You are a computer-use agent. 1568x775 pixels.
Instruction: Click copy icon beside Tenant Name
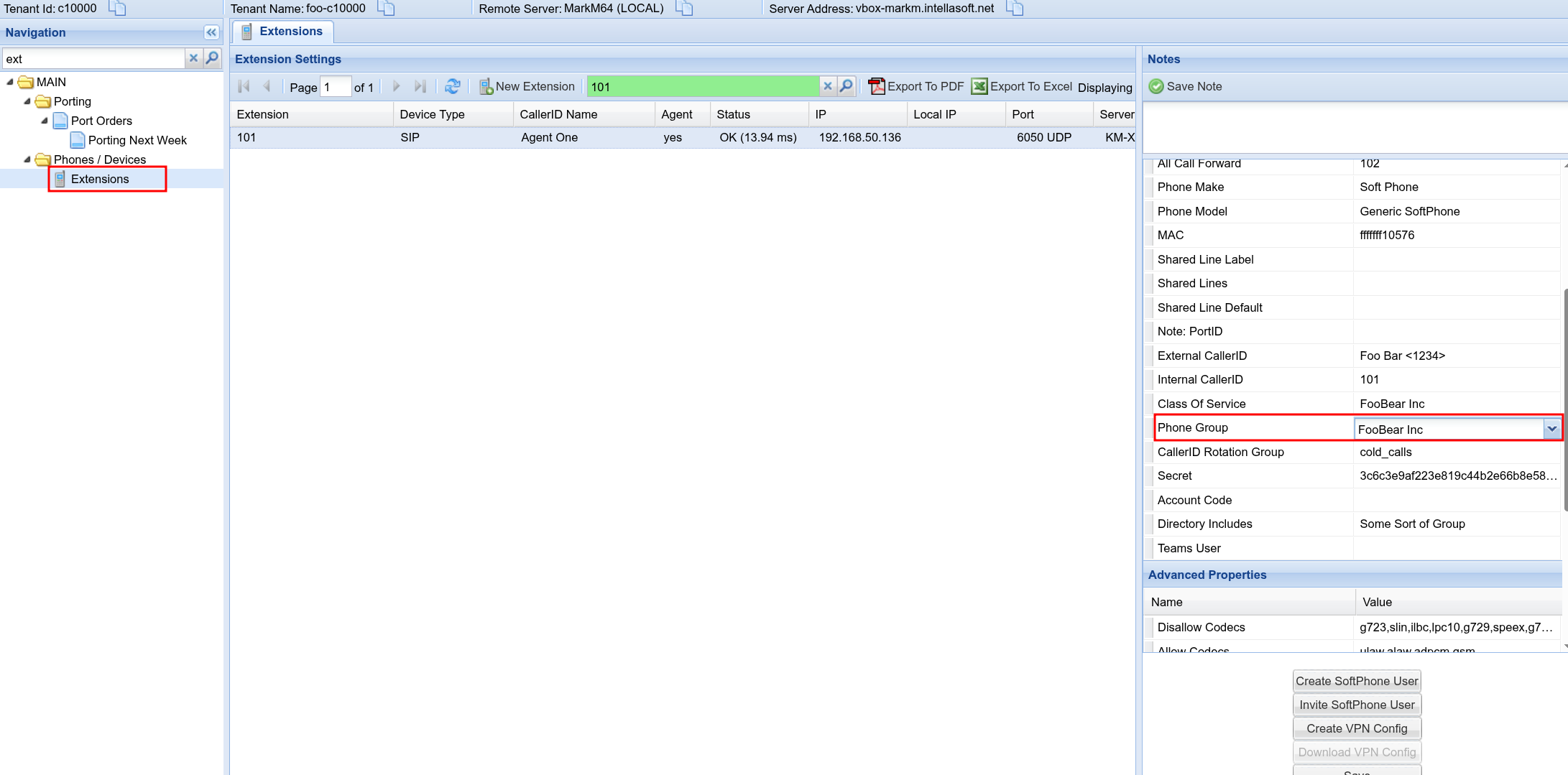387,9
